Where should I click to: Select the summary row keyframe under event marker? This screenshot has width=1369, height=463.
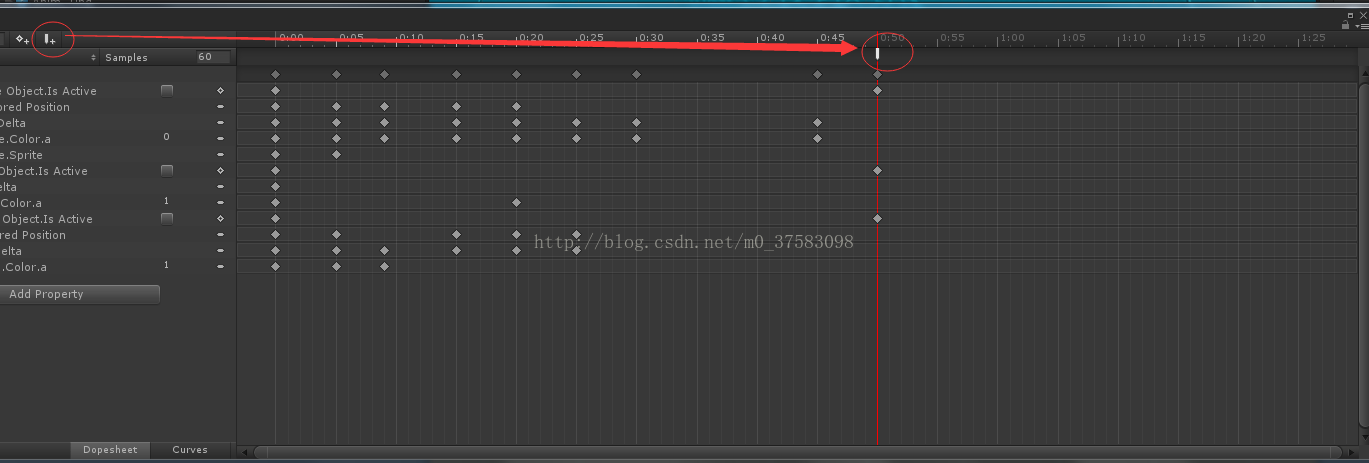(877, 75)
